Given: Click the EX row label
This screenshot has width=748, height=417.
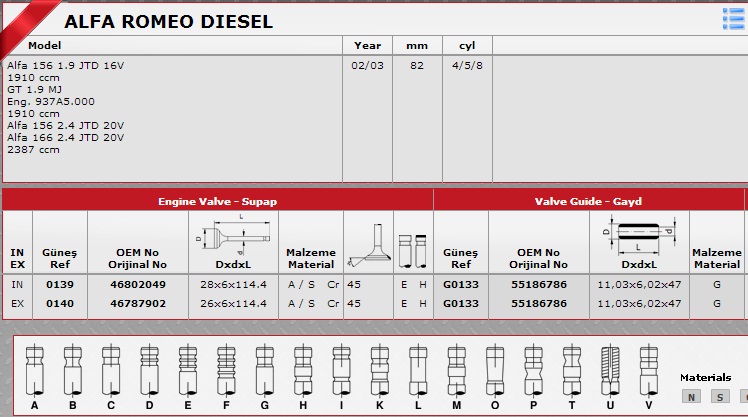Looking at the screenshot, I should (17, 304).
